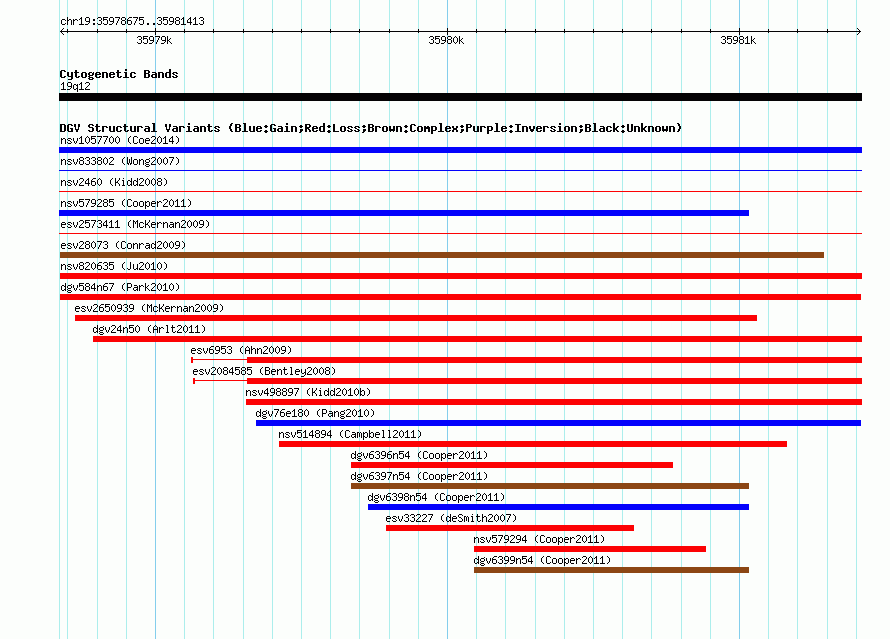Image resolution: width=890 pixels, height=639 pixels.
Task: Click the dgv76e180 (Pang2010) label
Action: (x=315, y=413)
